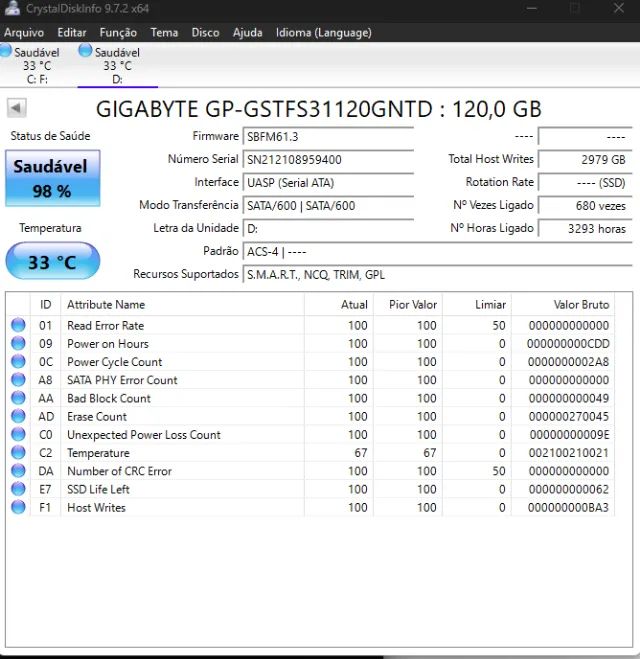This screenshot has height=659, width=640.
Task: Select the Number of CRC Error name
Action: point(119,471)
